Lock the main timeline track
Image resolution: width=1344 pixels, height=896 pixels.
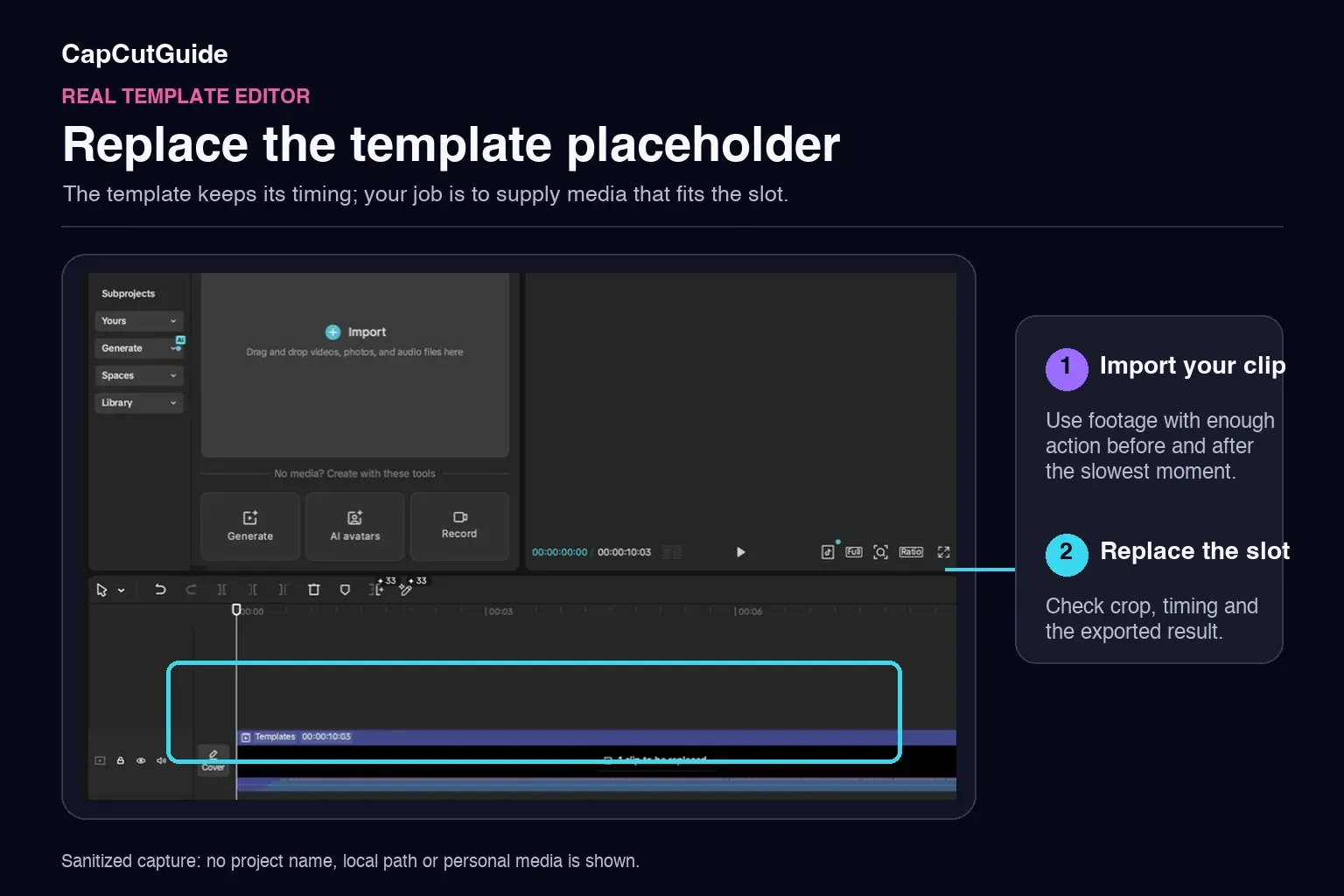click(121, 760)
